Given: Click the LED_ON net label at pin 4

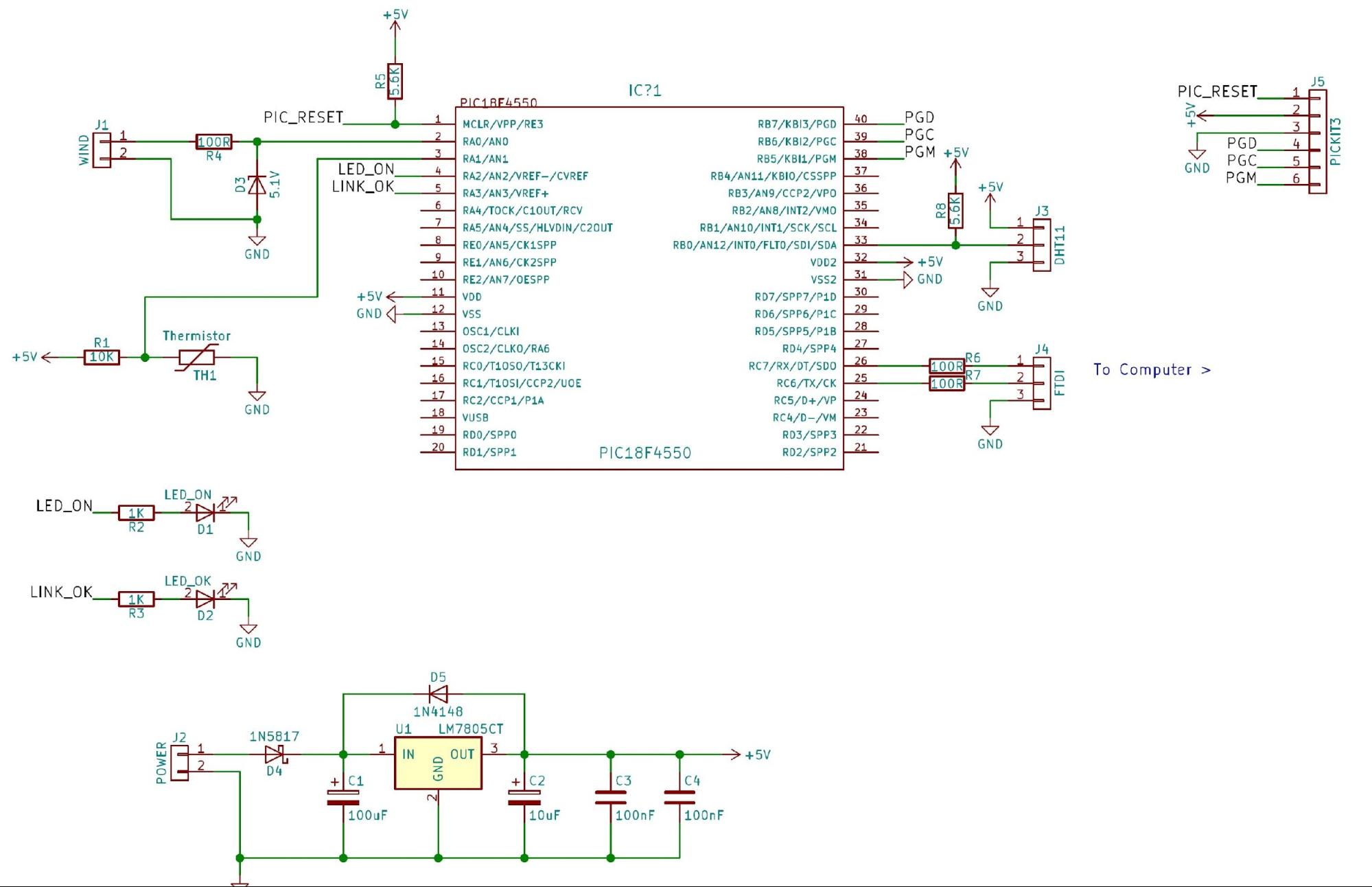Looking at the screenshot, I should [367, 169].
